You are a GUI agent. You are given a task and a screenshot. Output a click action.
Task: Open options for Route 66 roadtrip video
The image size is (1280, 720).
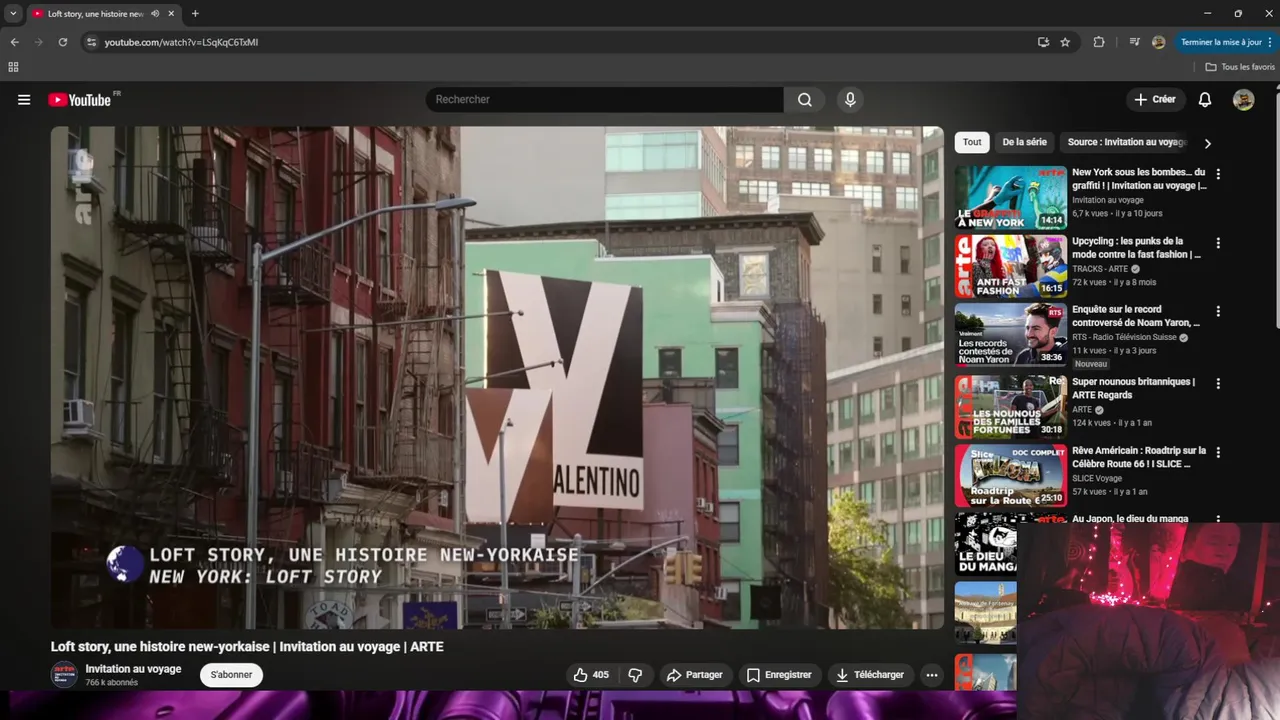(x=1218, y=452)
